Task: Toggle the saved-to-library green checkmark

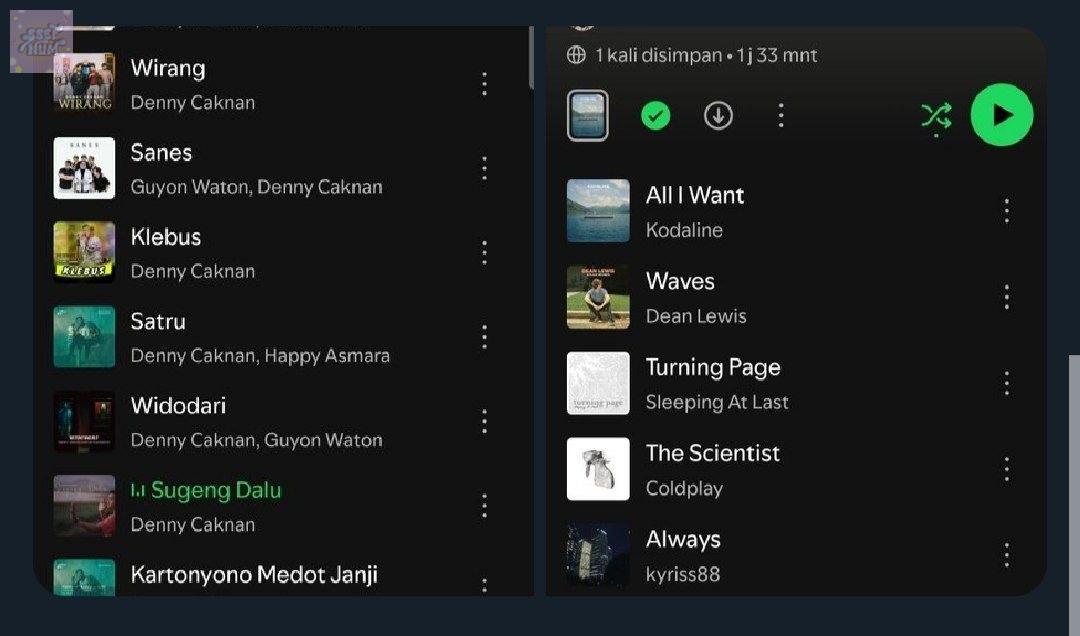Action: 656,115
